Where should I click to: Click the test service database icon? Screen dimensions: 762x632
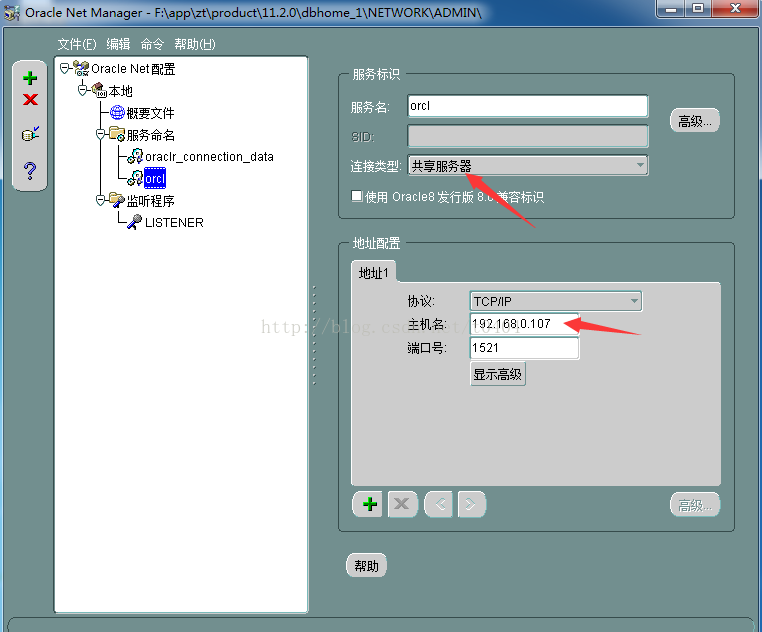click(x=30, y=133)
